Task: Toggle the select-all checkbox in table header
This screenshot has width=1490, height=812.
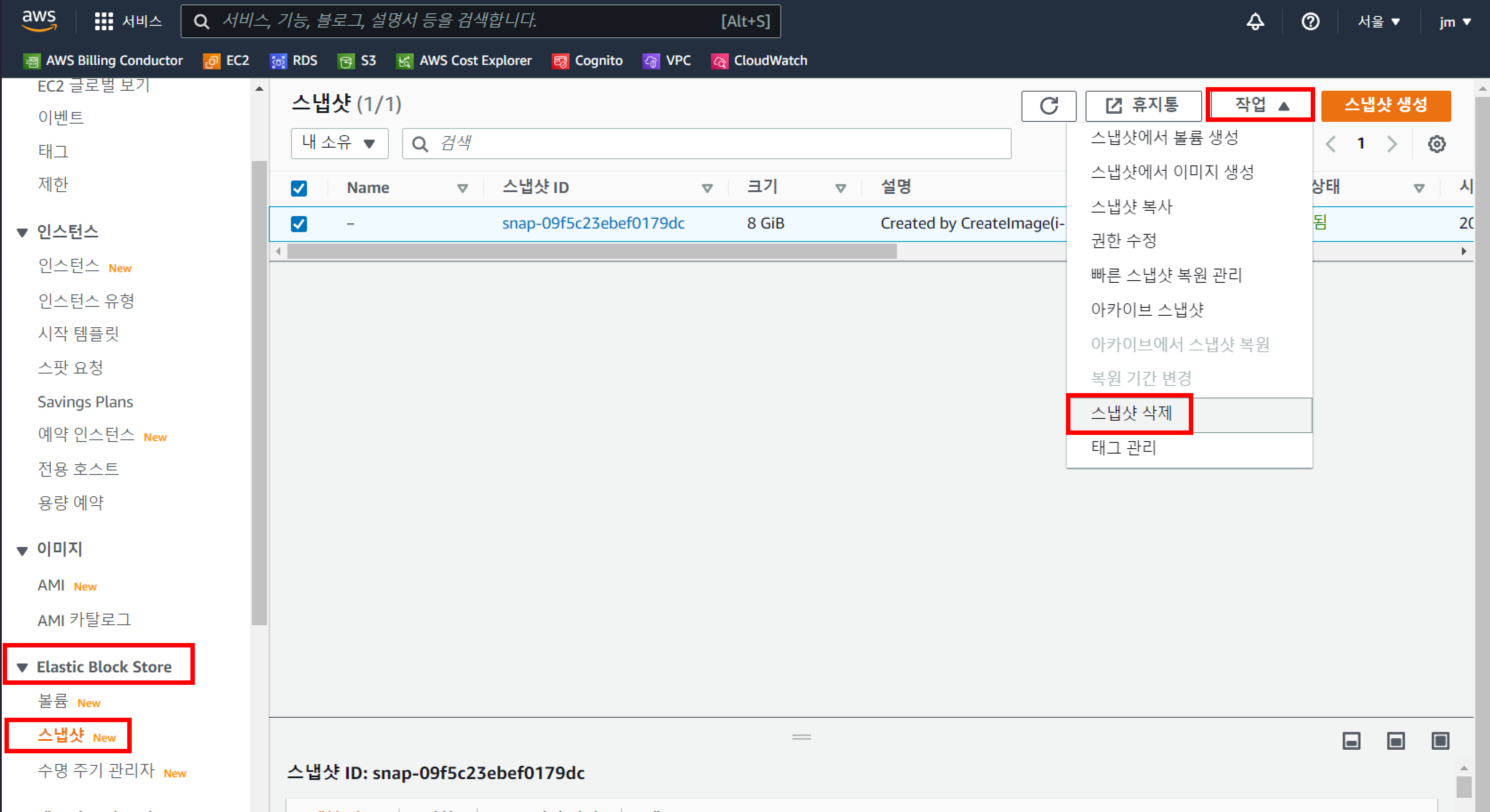Action: tap(299, 189)
